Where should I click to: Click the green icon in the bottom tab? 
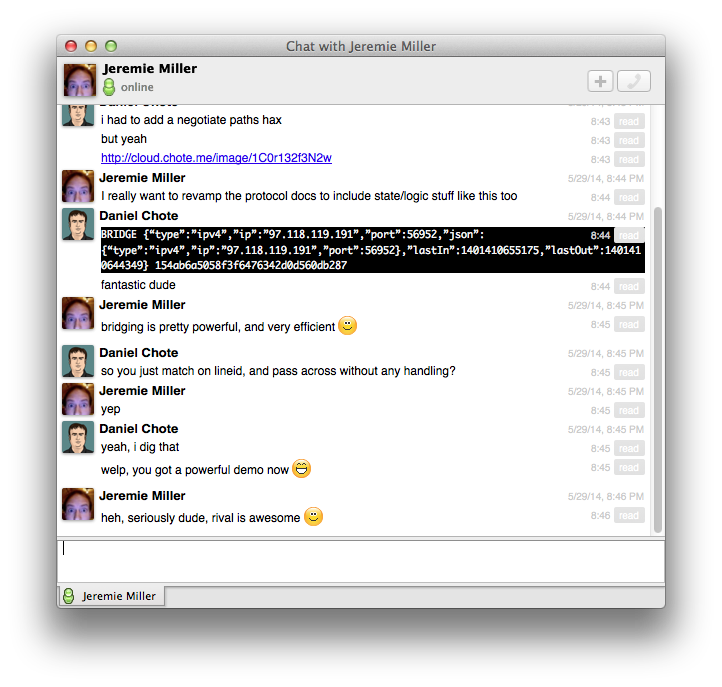pos(69,596)
